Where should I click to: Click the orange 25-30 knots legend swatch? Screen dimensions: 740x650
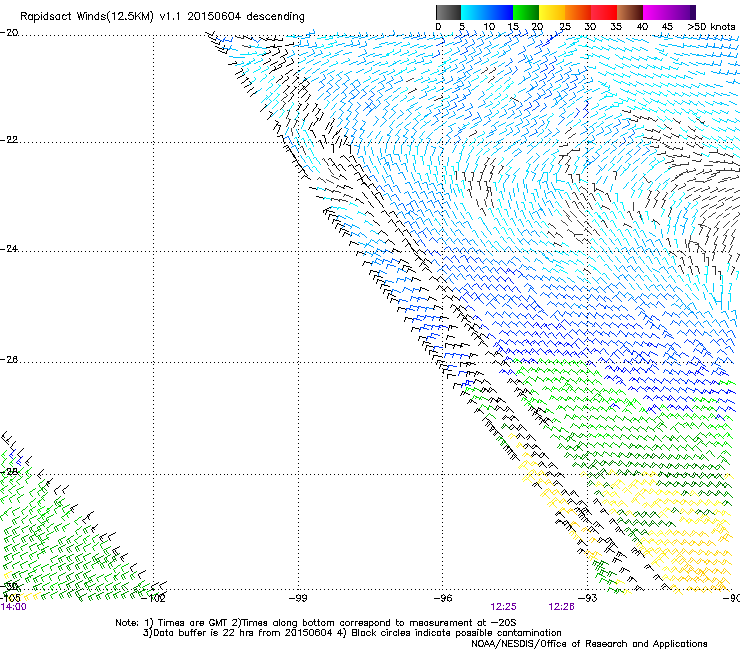point(578,12)
